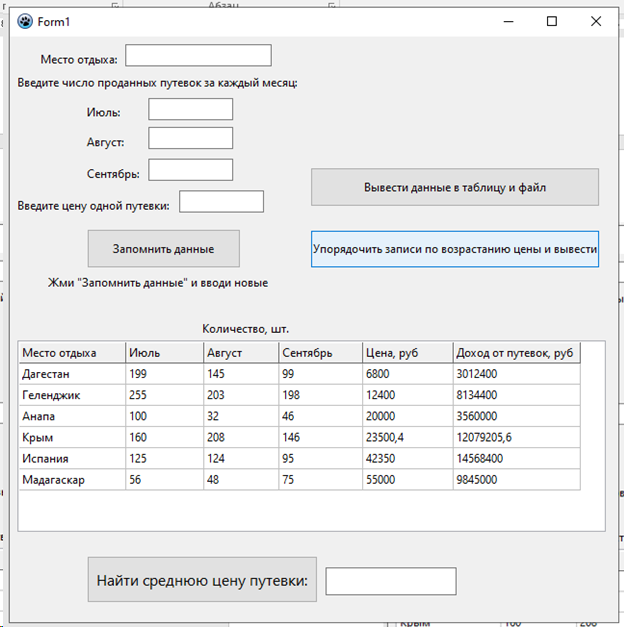Focus the ticket price input field
624x627 pixels.
pyautogui.click(x=221, y=202)
